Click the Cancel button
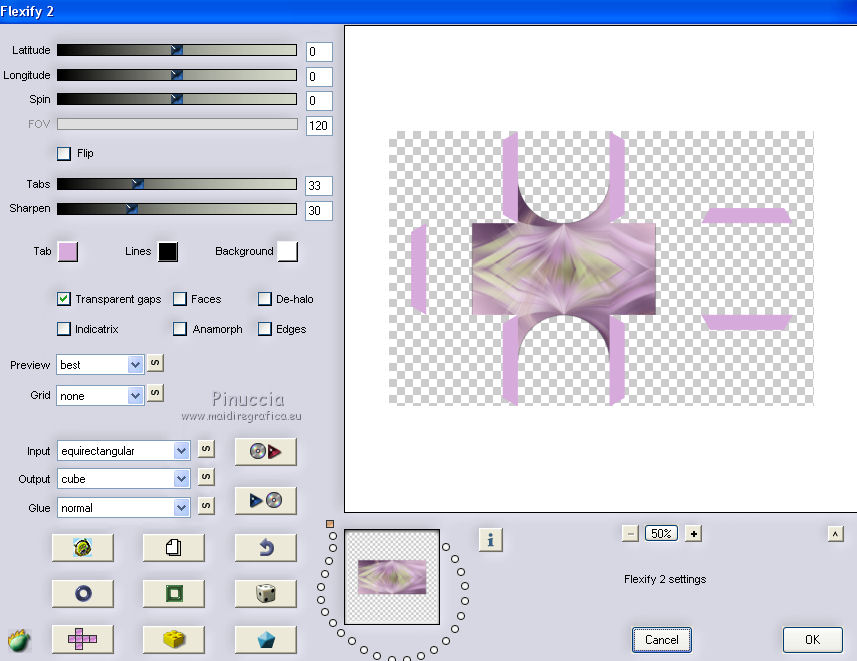Screen dimensions: 857x661 (661, 640)
